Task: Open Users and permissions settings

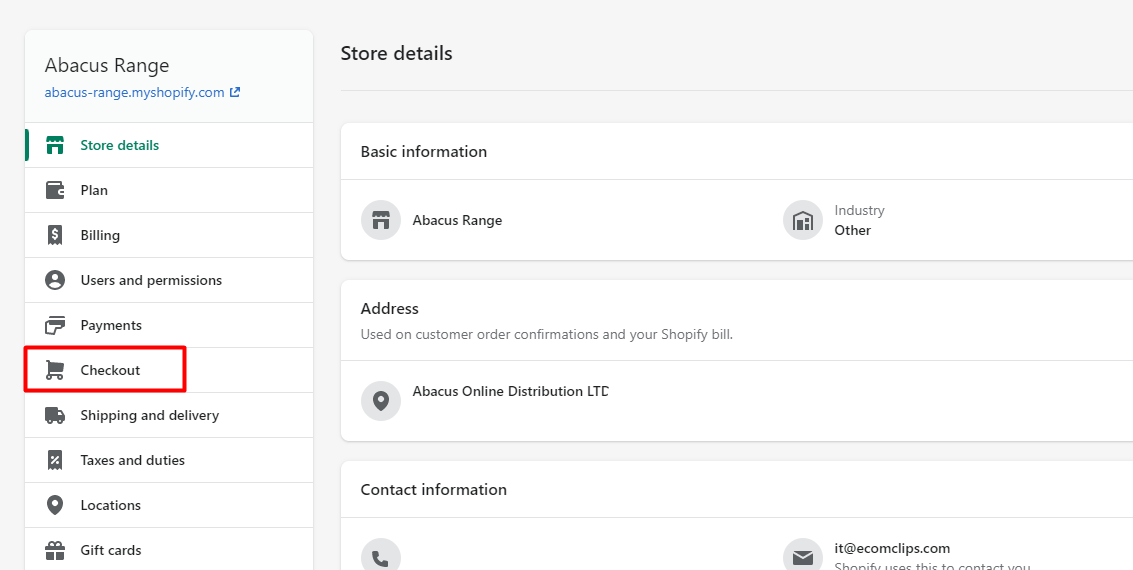Action: pyautogui.click(x=169, y=280)
